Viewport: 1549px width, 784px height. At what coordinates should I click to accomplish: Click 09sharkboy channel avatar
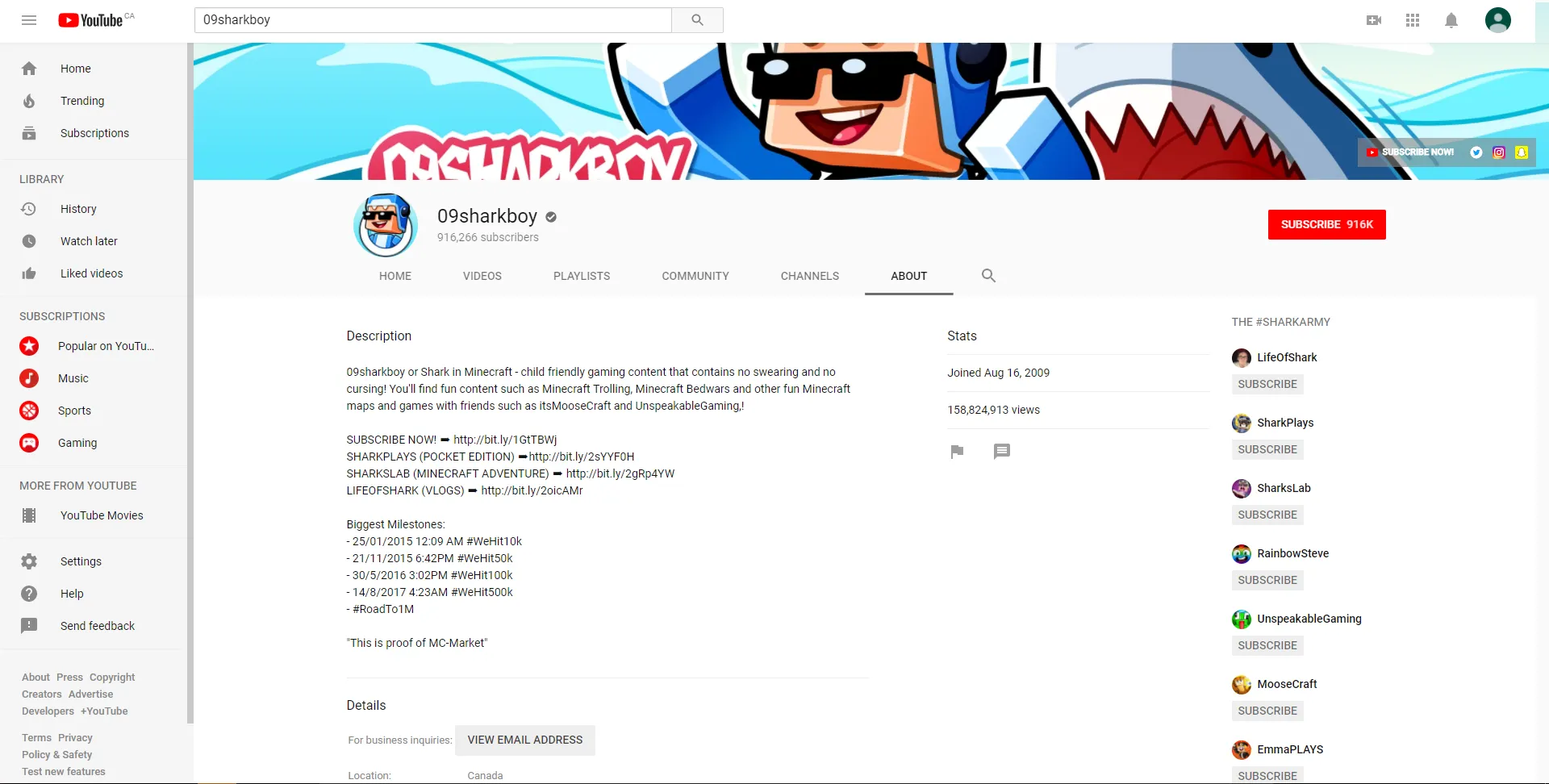[x=386, y=225]
